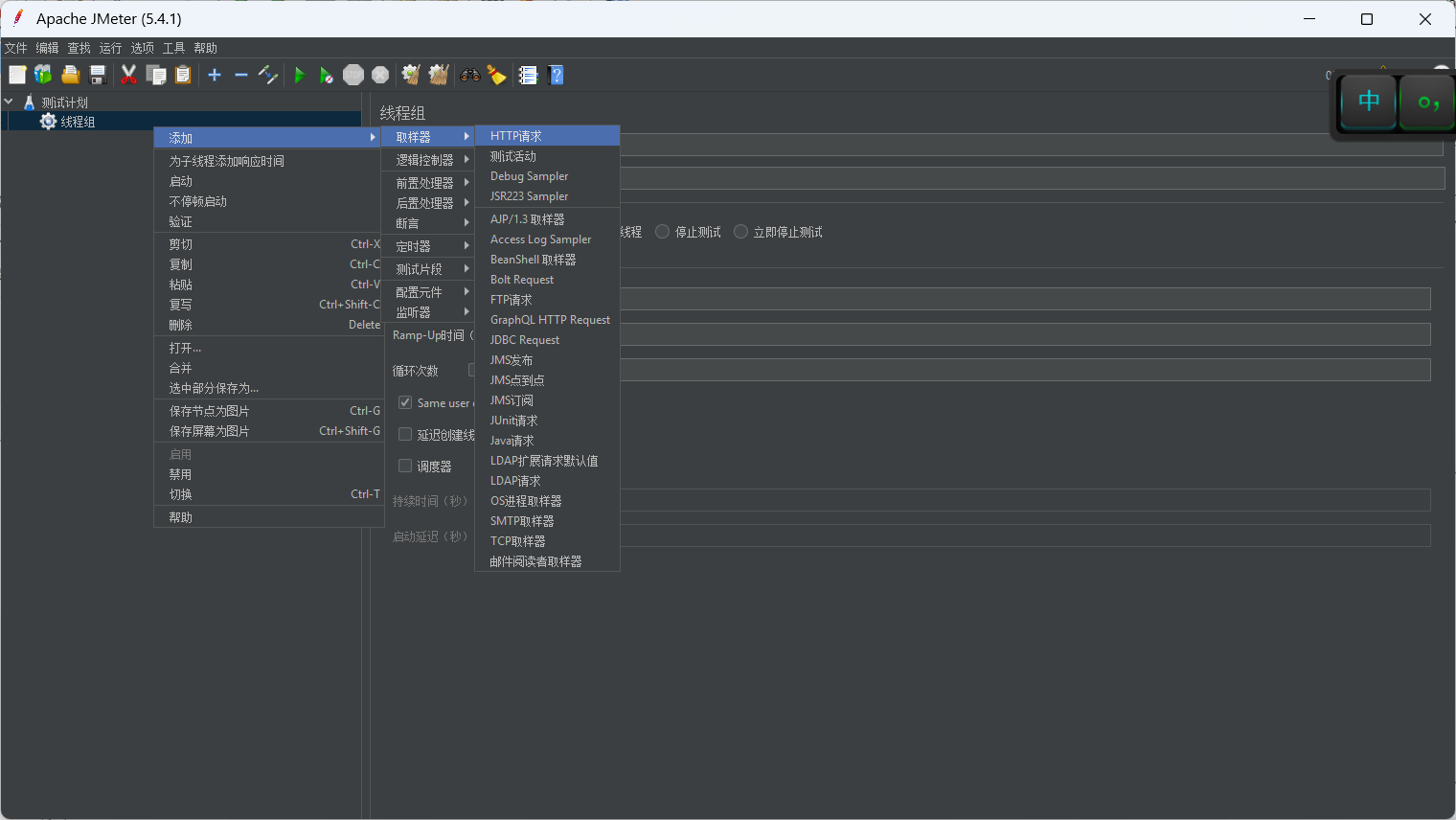
Task: Click Start No Pauses icon
Action: point(326,75)
